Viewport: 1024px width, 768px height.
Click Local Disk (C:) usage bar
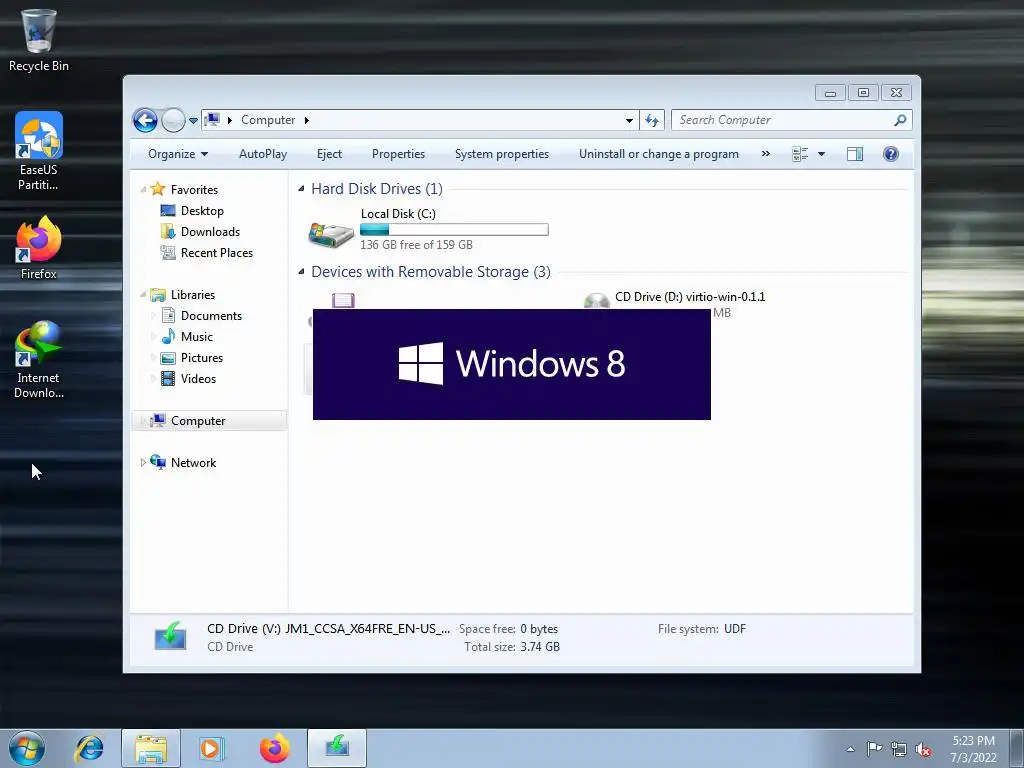click(x=455, y=230)
